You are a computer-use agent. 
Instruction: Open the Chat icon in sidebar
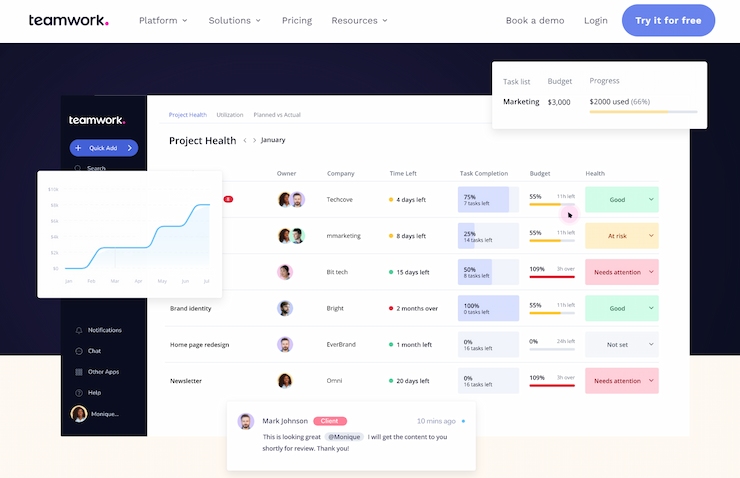79,351
